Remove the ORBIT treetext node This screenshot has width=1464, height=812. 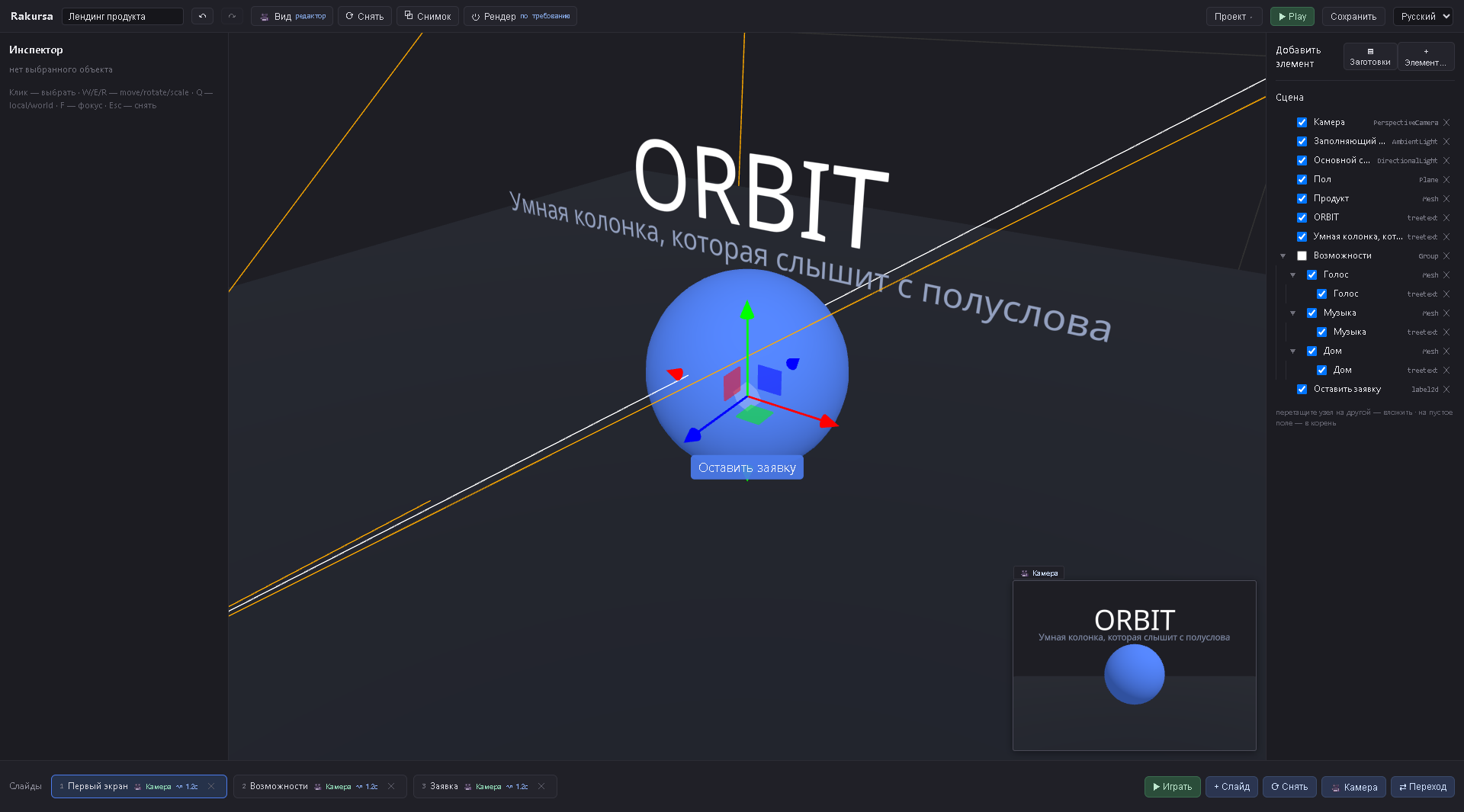[x=1446, y=218]
